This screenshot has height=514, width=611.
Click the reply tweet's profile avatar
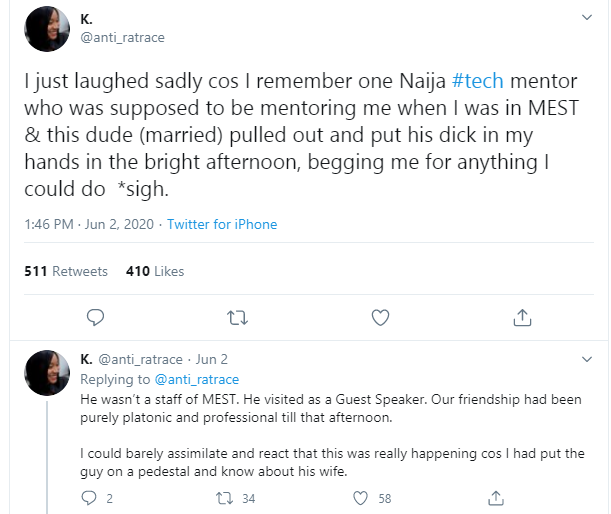click(47, 373)
